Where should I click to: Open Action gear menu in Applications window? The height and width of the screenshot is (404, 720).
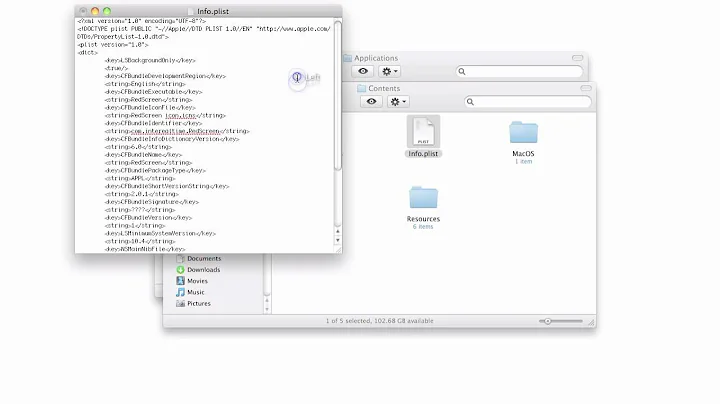point(389,71)
